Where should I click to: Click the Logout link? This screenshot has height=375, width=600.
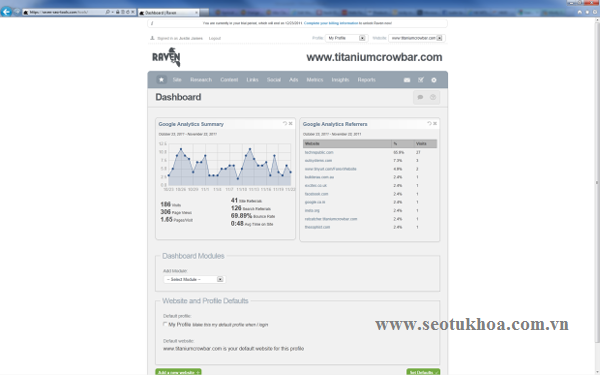click(215, 38)
